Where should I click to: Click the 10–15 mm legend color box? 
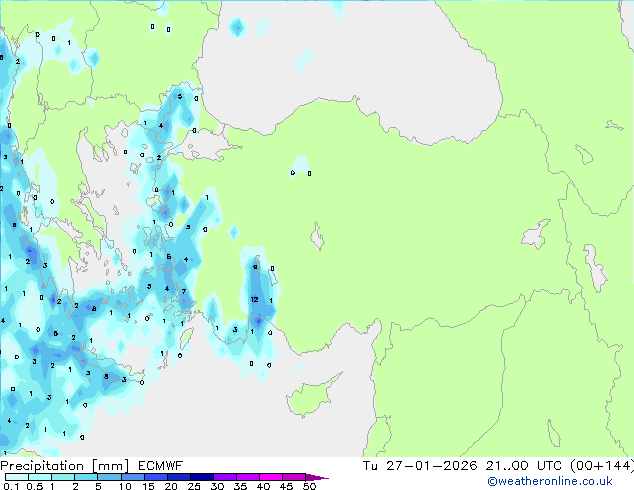click(x=133, y=477)
